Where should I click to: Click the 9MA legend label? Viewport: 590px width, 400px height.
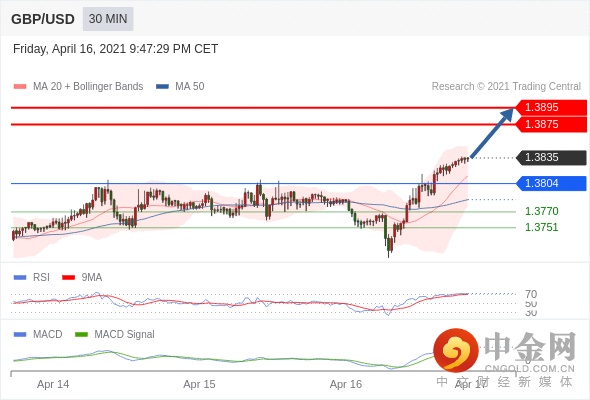pos(92,278)
